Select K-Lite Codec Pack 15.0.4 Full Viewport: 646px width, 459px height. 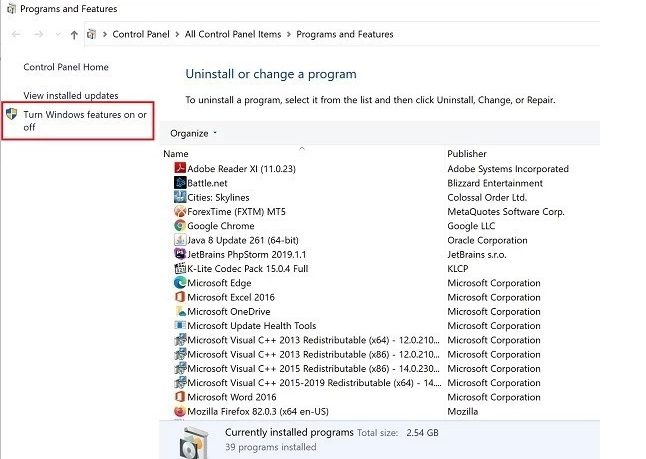point(248,269)
